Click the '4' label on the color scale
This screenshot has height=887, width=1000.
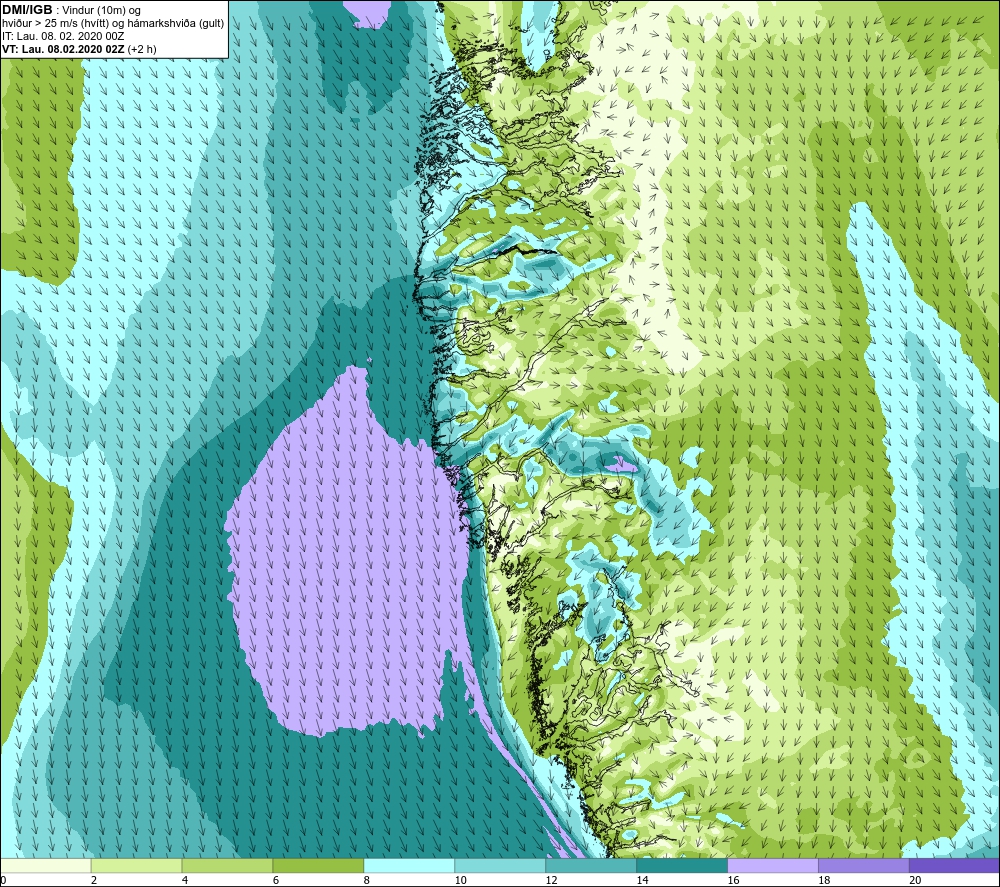click(185, 880)
